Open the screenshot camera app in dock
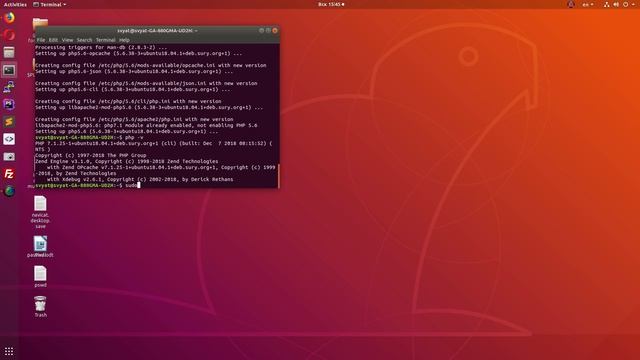Screen dimensions: 640x360 9,157
